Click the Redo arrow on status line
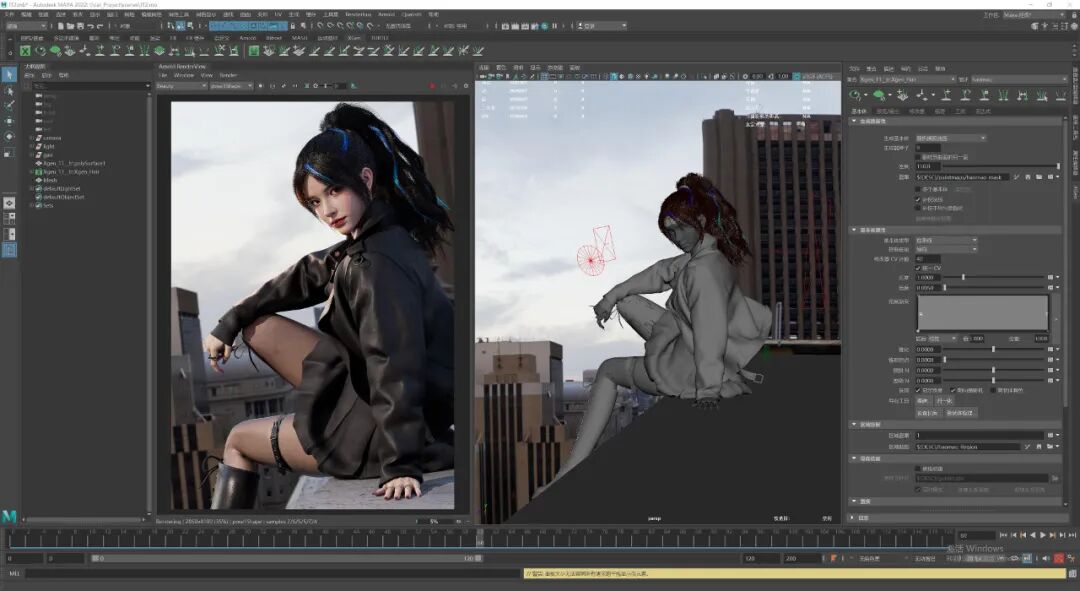Screen dimensions: 1080x591 (100, 26)
